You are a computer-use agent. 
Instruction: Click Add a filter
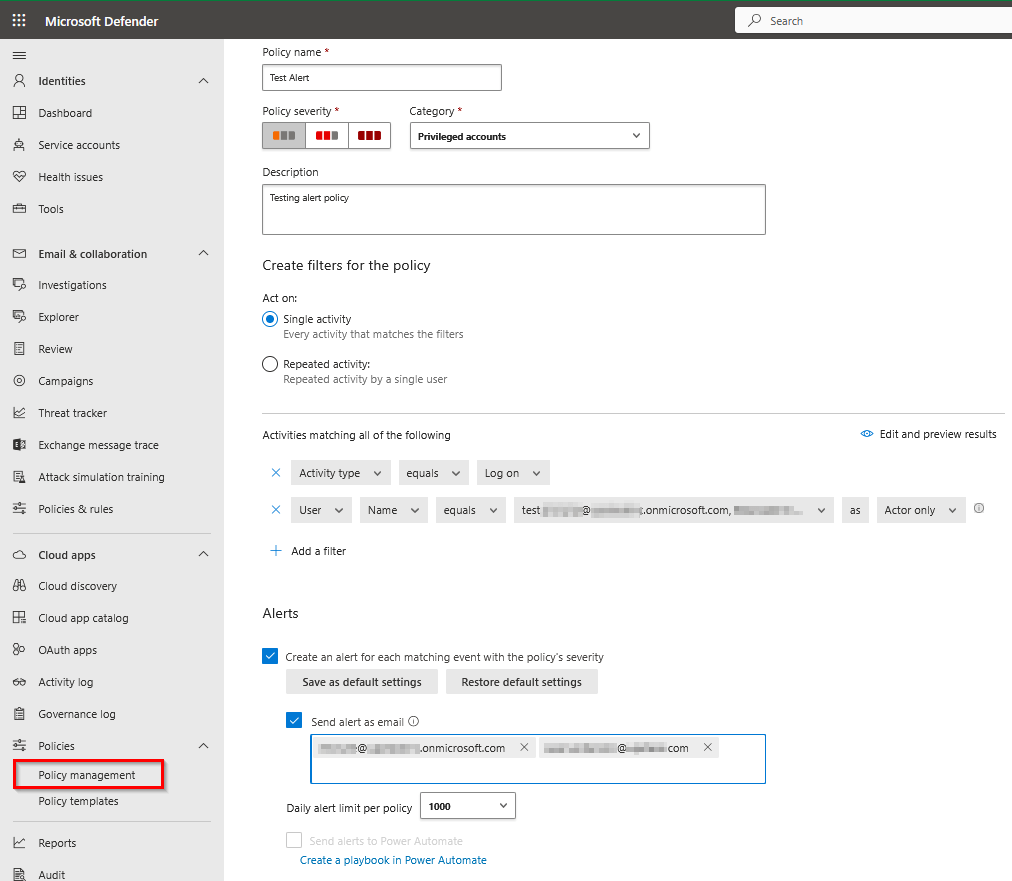(308, 551)
